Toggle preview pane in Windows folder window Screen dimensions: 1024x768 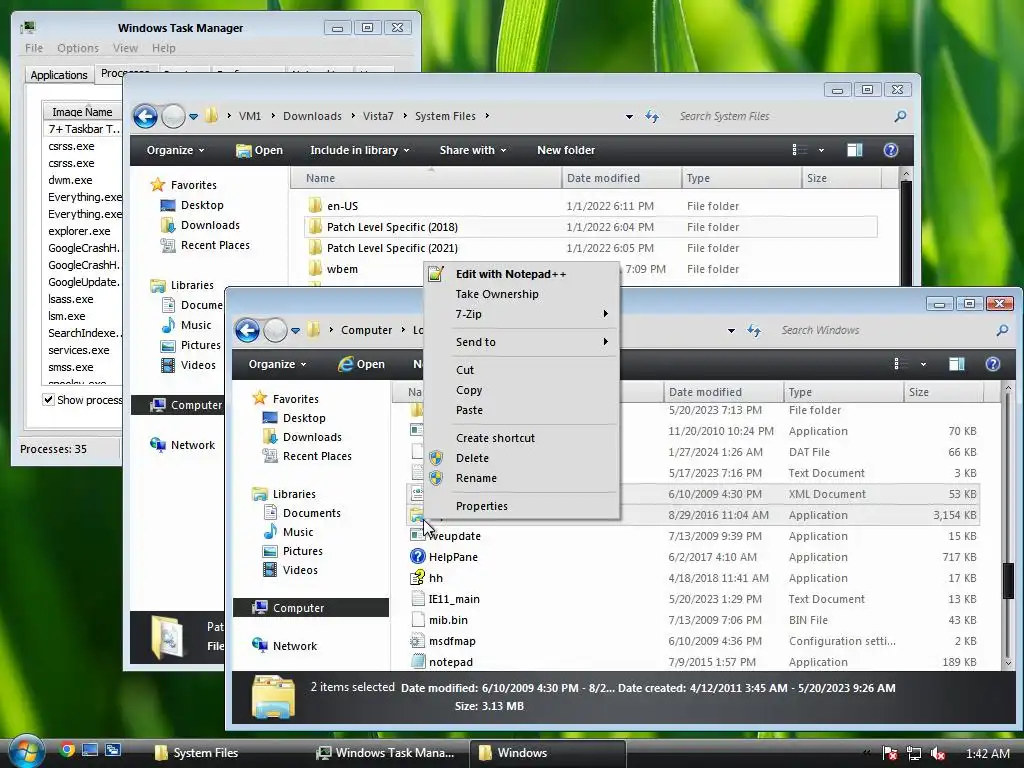[x=956, y=364]
